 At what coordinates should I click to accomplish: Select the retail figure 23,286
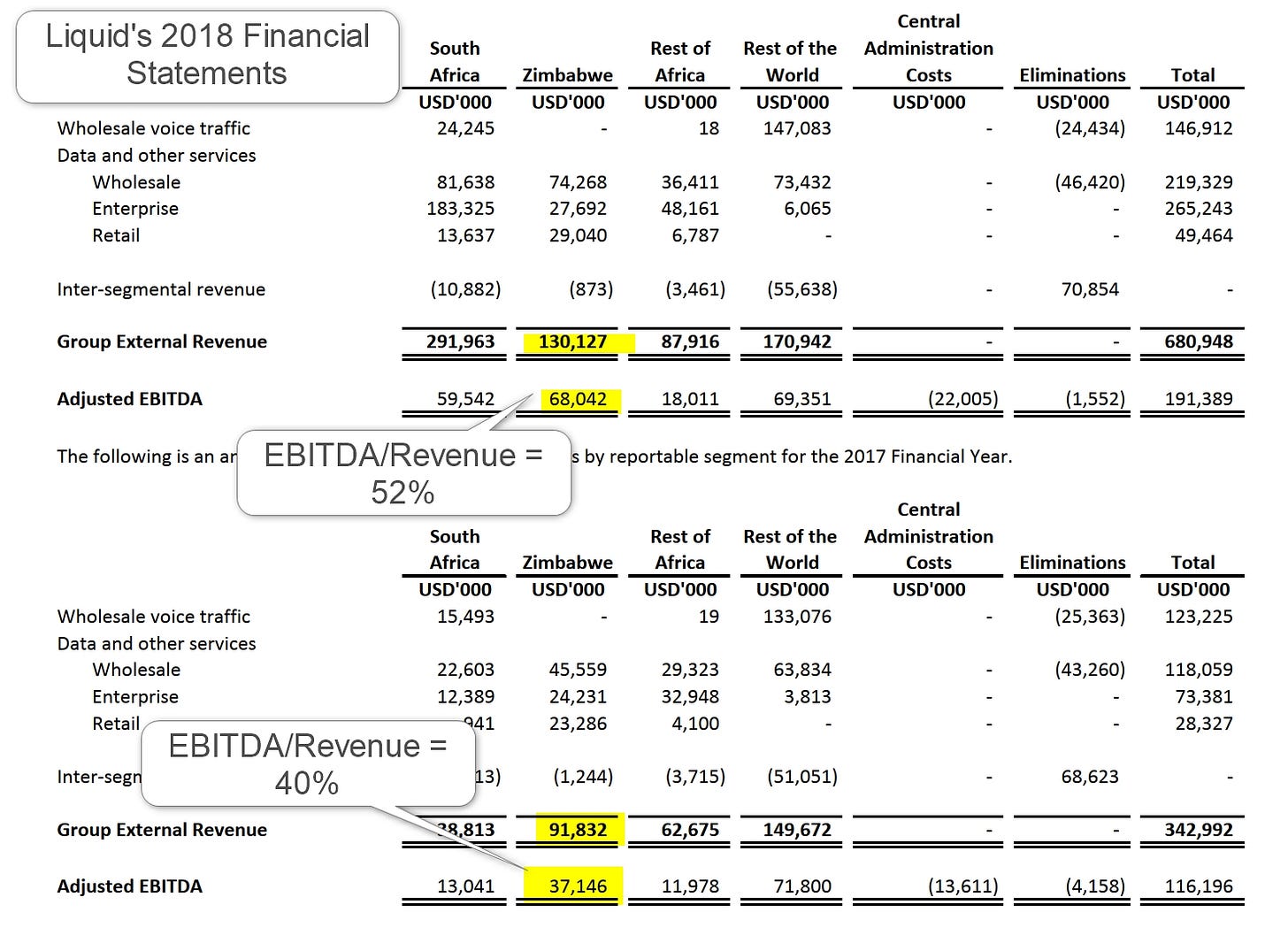(x=578, y=724)
